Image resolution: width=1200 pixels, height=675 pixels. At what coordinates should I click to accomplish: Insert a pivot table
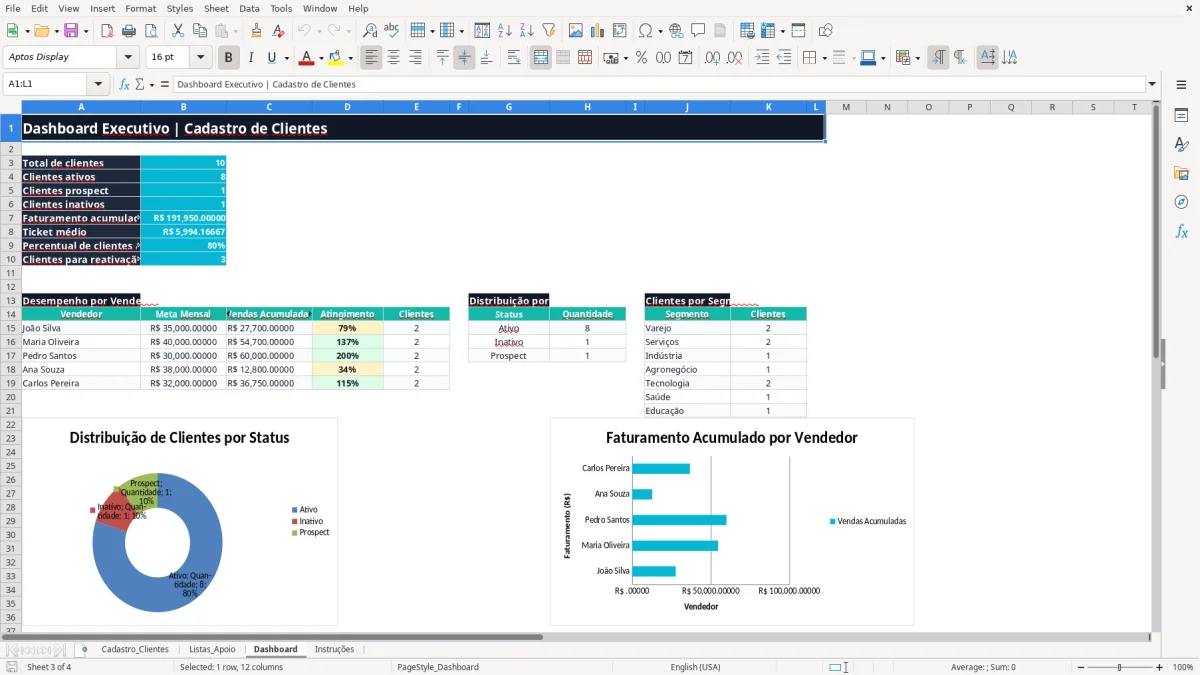[619, 31]
